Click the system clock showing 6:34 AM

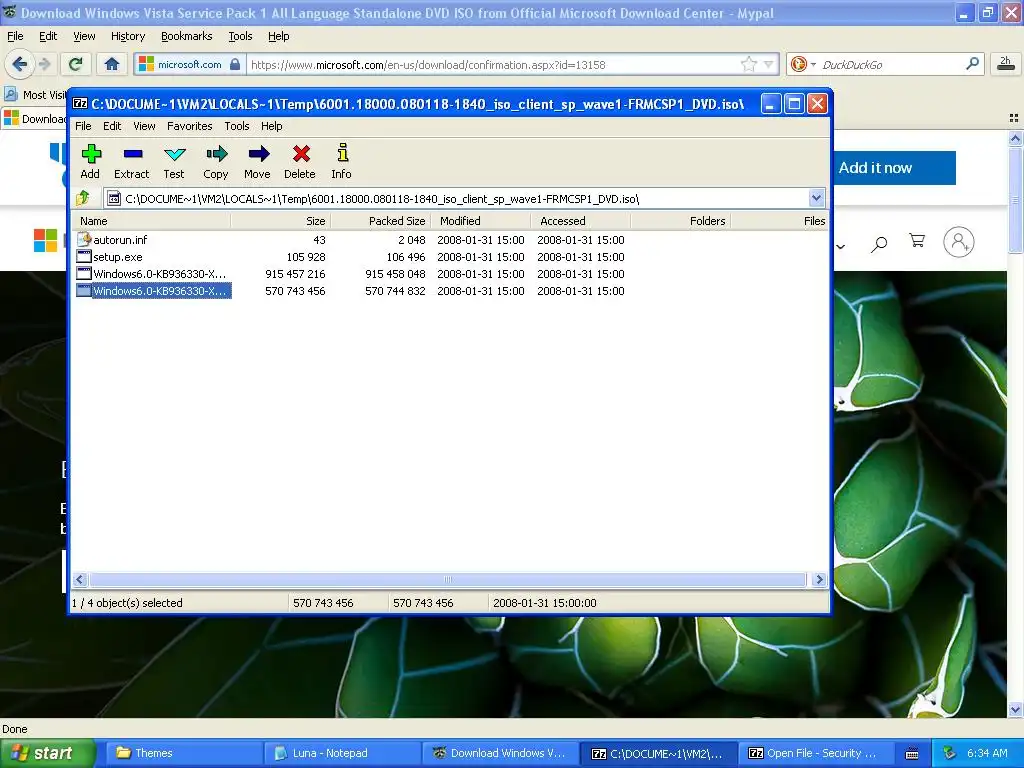point(987,753)
